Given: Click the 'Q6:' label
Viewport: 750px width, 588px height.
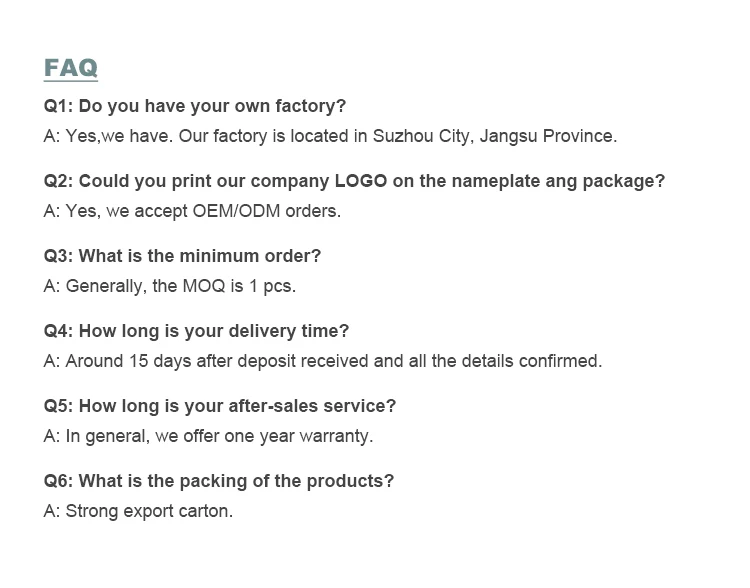Looking at the screenshot, I should tap(58, 481).
